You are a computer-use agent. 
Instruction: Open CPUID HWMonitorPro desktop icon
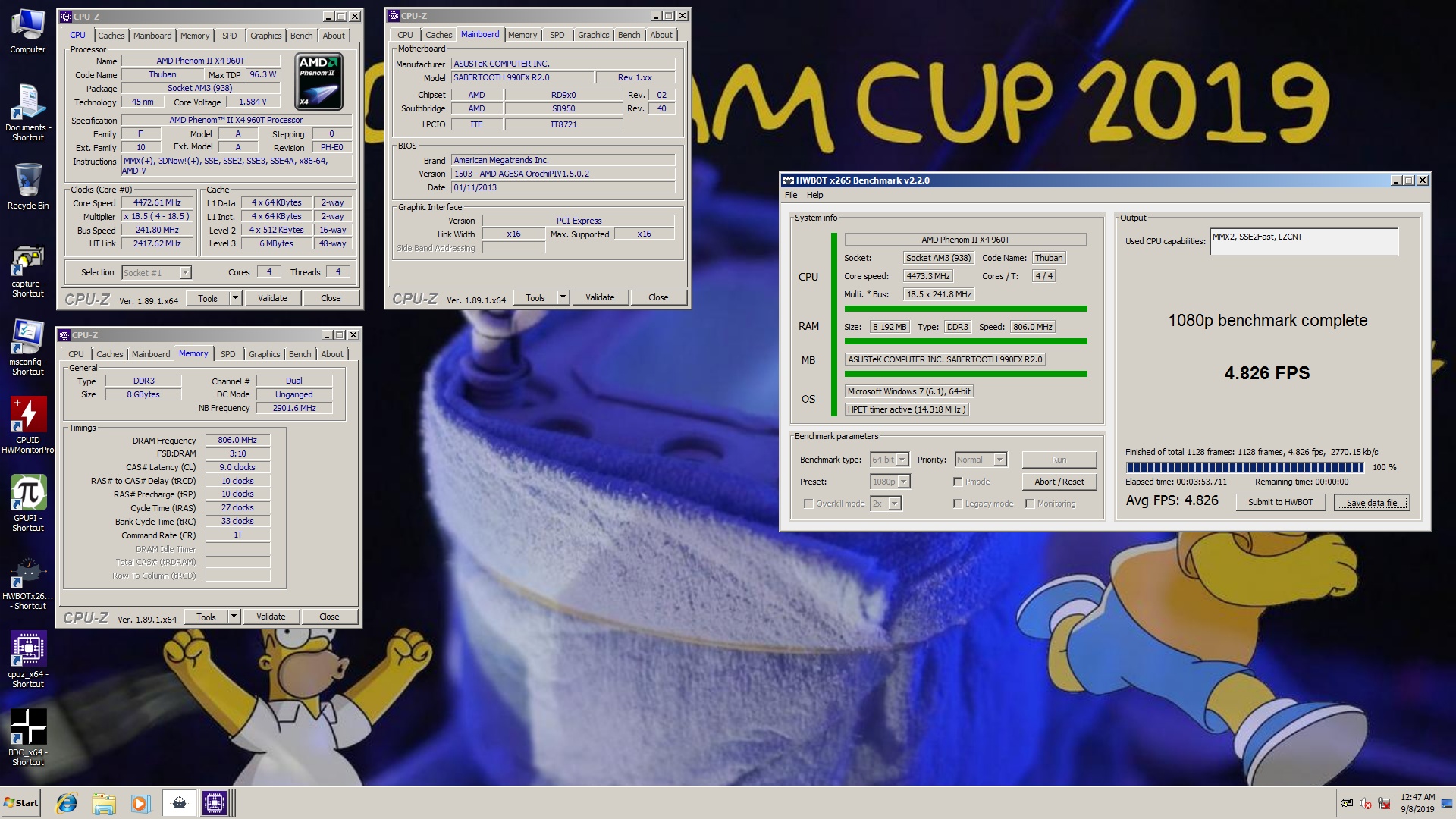tap(28, 425)
